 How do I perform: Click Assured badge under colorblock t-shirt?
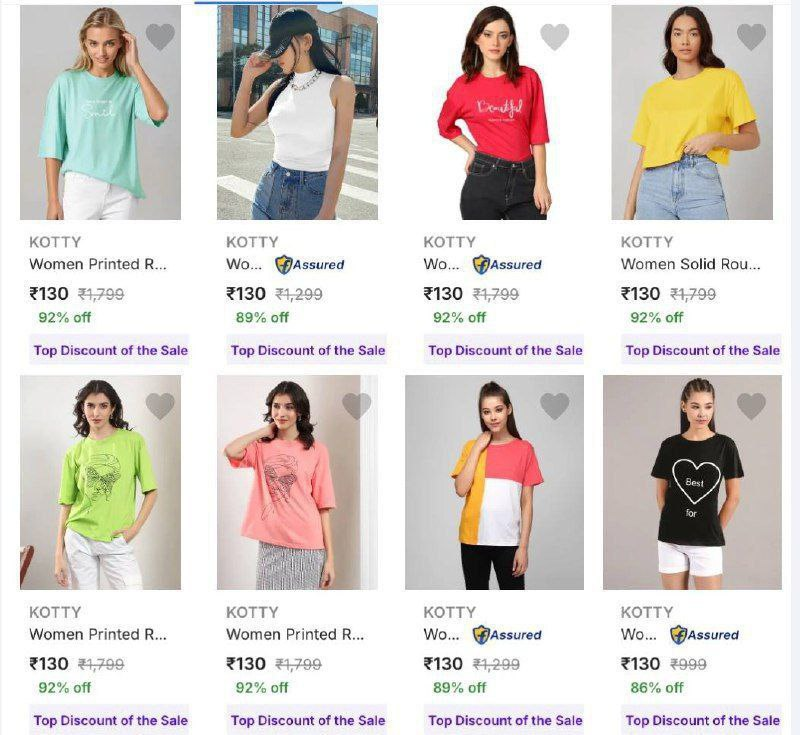tap(507, 635)
